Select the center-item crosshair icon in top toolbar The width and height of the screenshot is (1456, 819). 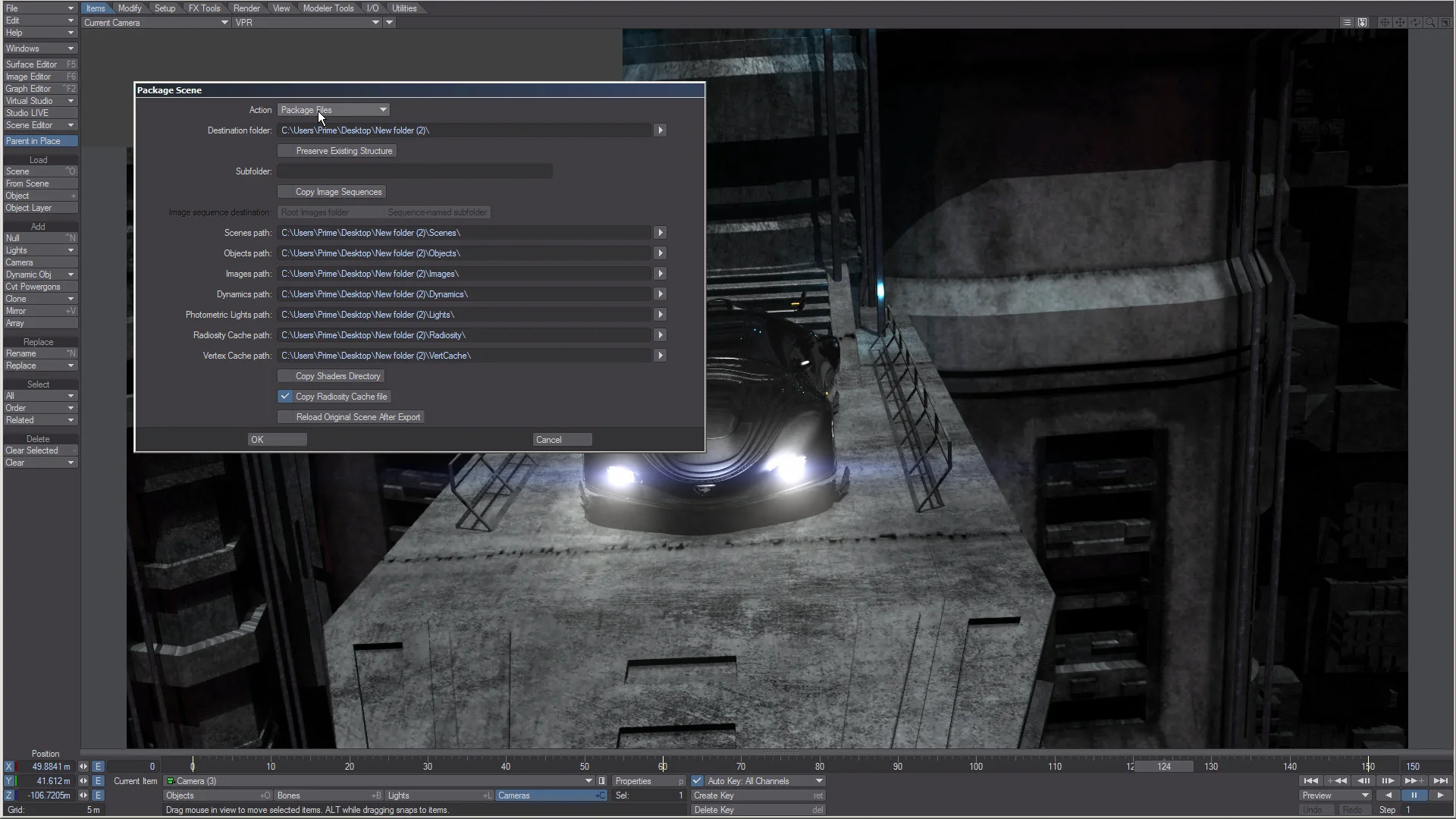(1384, 22)
